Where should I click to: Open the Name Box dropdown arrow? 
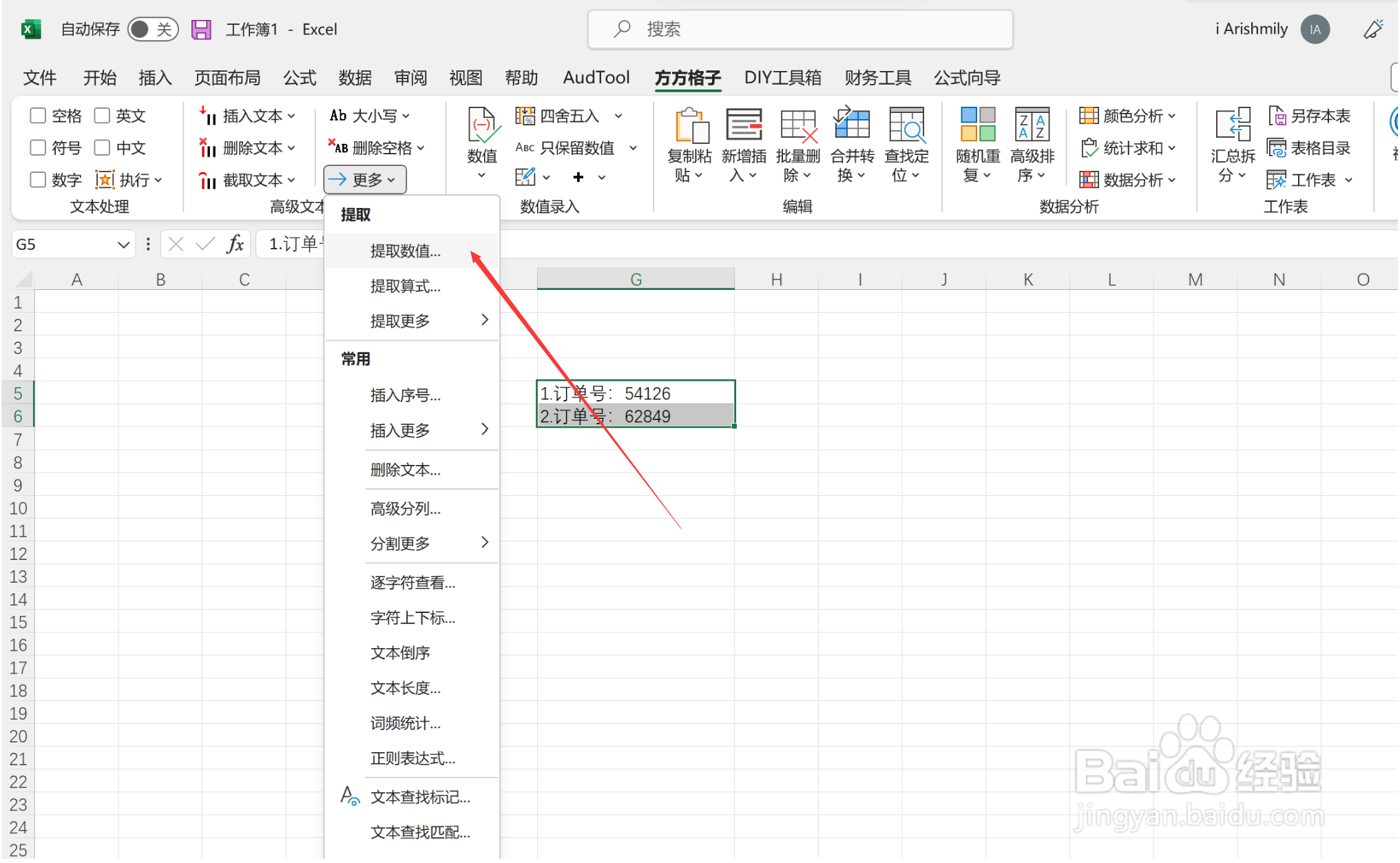(x=123, y=245)
